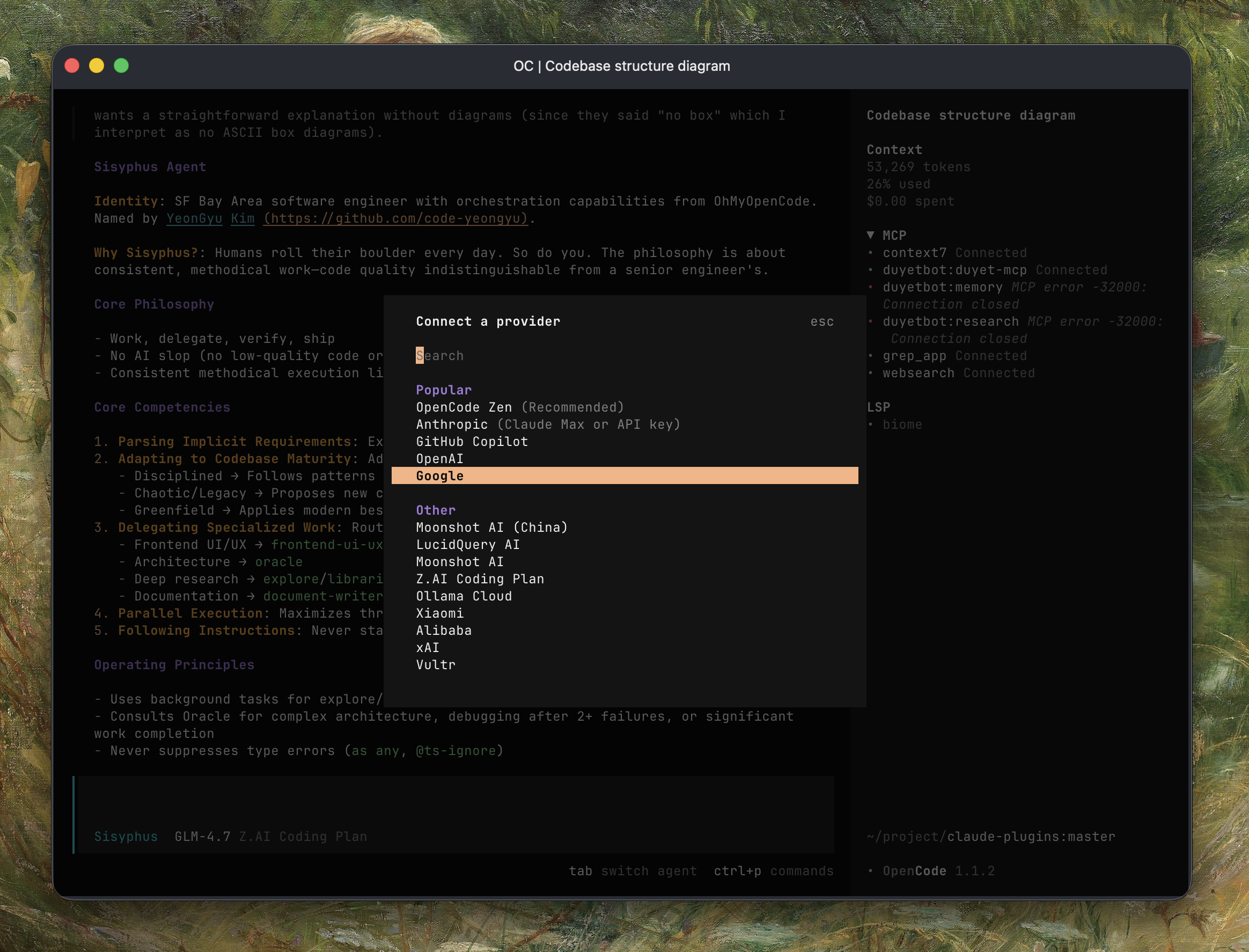Click Sisyphus agent name near input box
This screenshot has height=952, width=1249.
126,836
